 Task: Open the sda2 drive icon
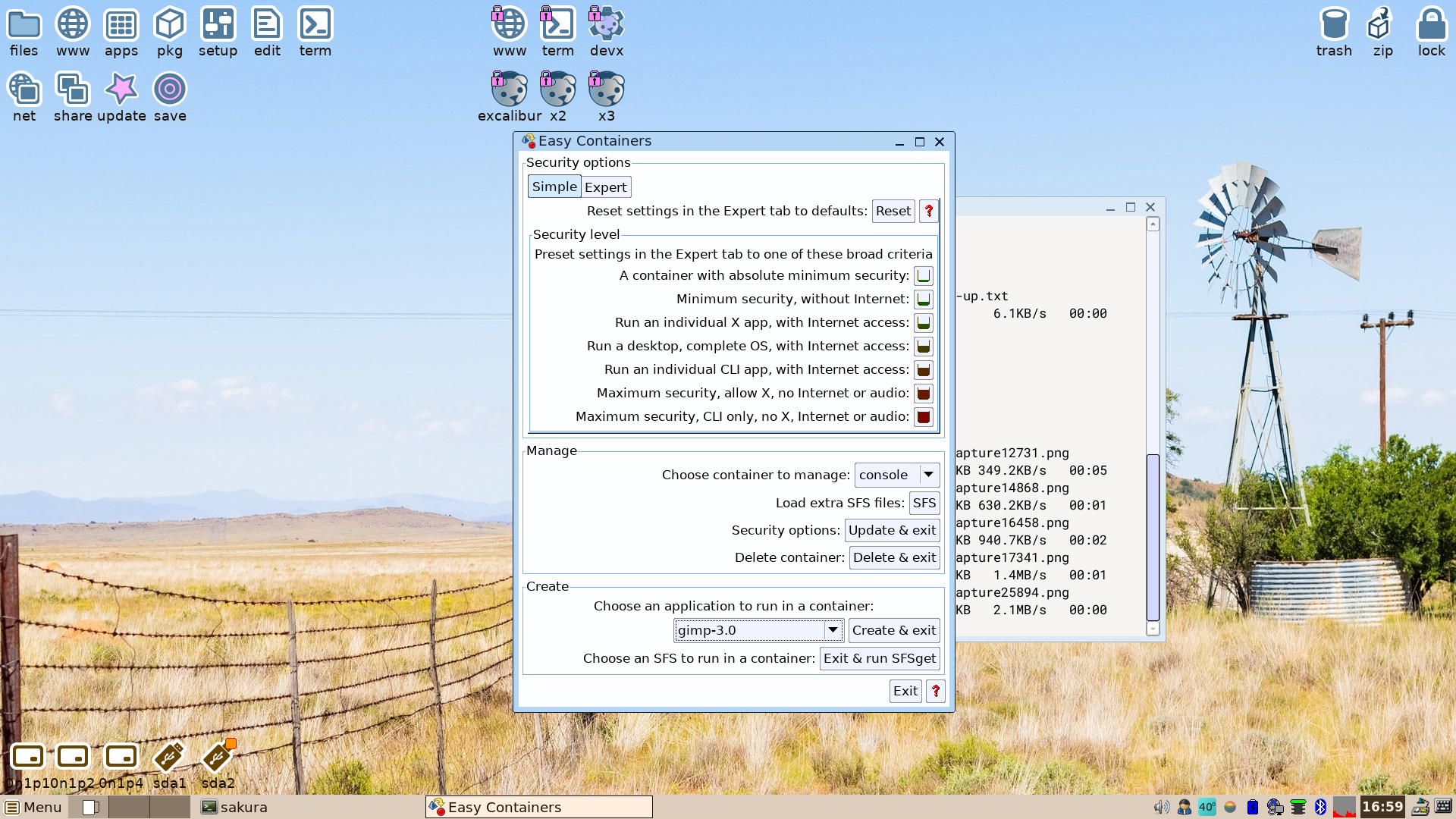tap(218, 764)
